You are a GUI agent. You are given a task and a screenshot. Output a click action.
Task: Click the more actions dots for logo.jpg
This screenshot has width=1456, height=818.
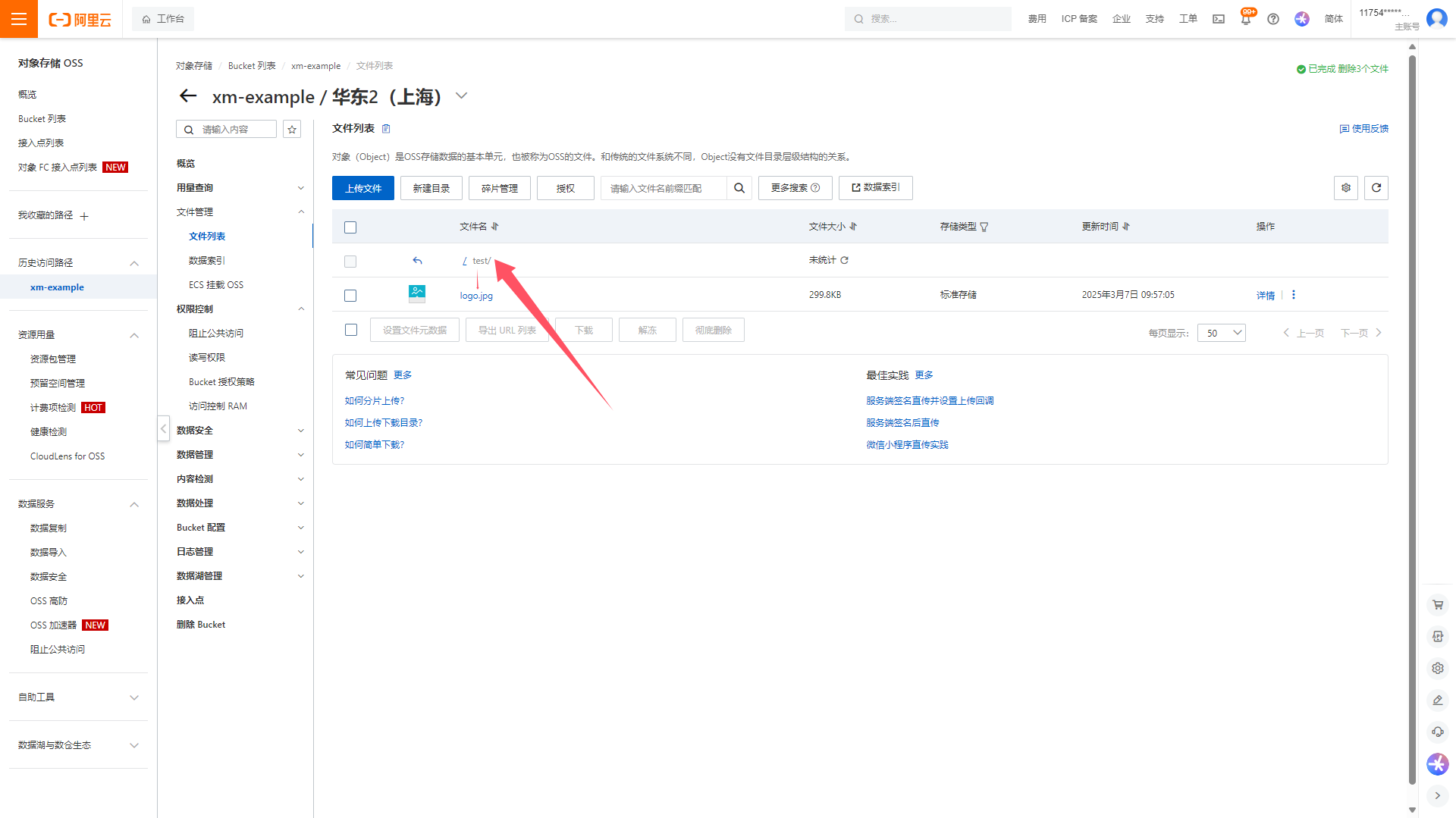point(1294,295)
